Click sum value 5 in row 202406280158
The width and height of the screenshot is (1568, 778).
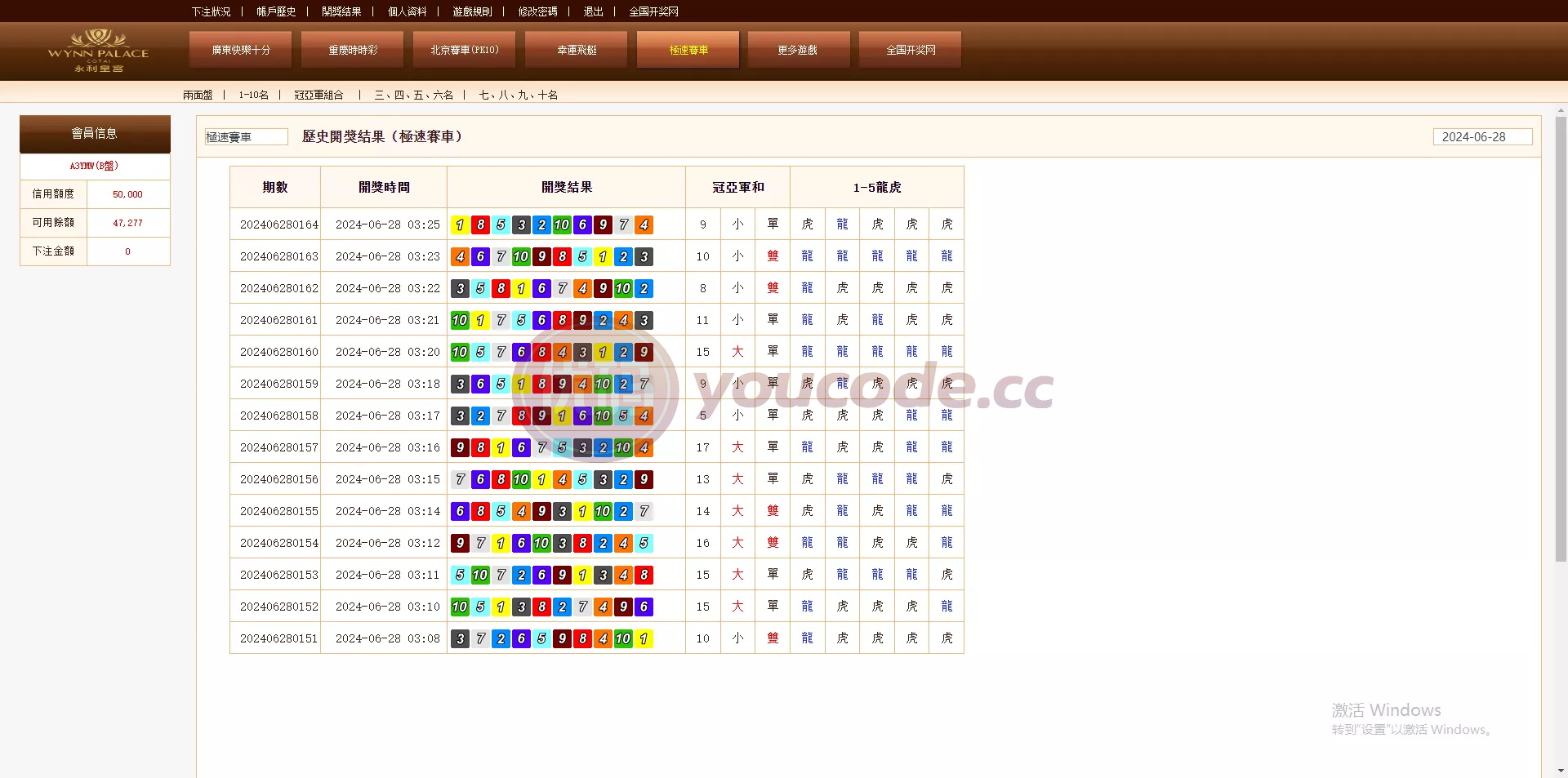pos(703,416)
